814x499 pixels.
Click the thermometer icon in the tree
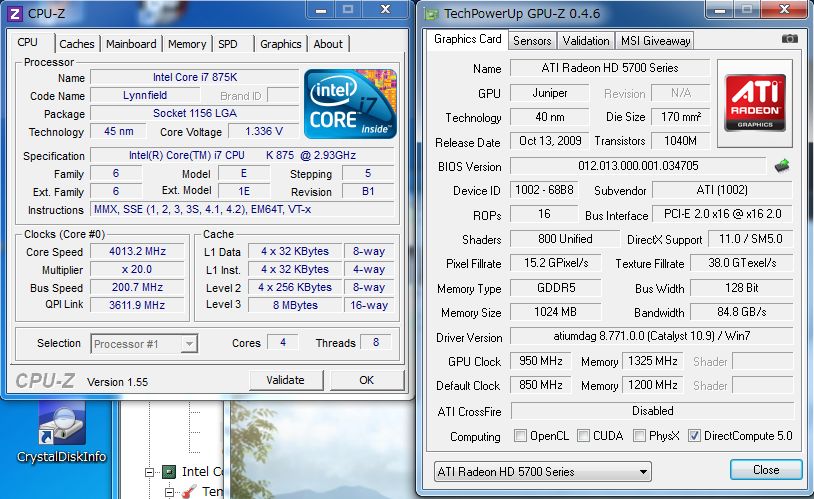189,491
